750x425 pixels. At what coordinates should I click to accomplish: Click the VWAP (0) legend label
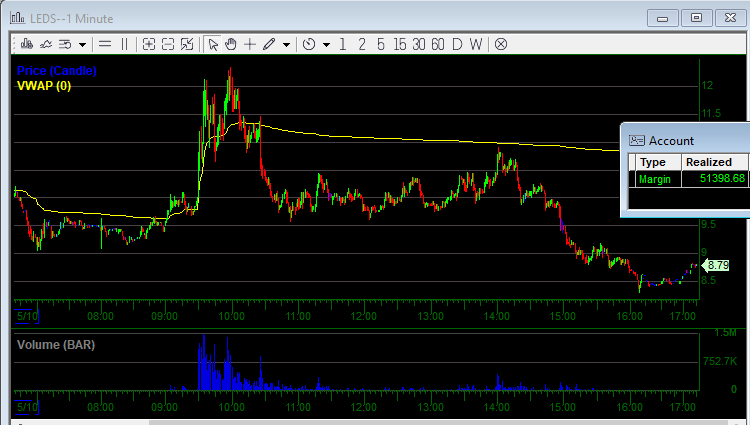coord(44,86)
